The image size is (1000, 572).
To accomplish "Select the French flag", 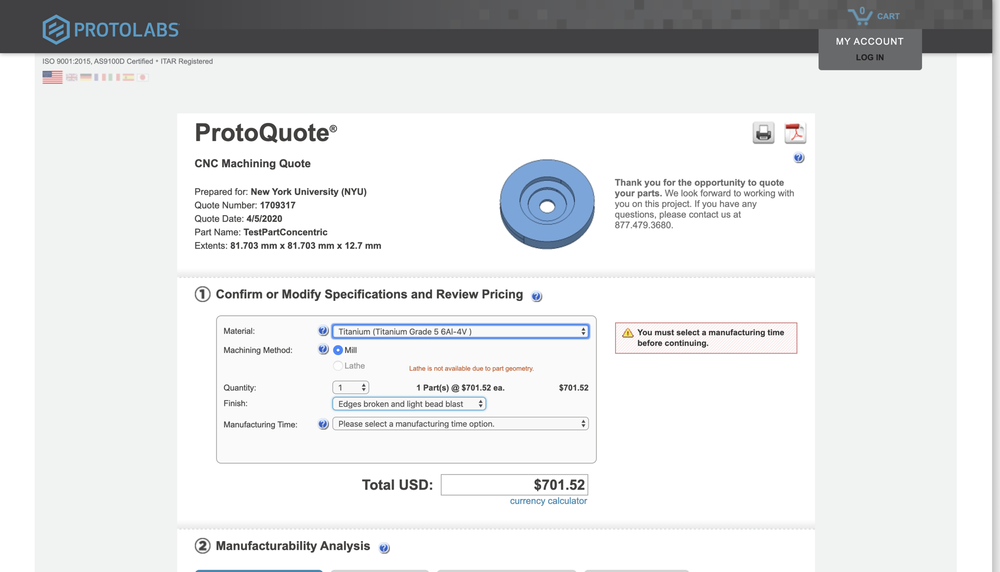I will 99,77.
